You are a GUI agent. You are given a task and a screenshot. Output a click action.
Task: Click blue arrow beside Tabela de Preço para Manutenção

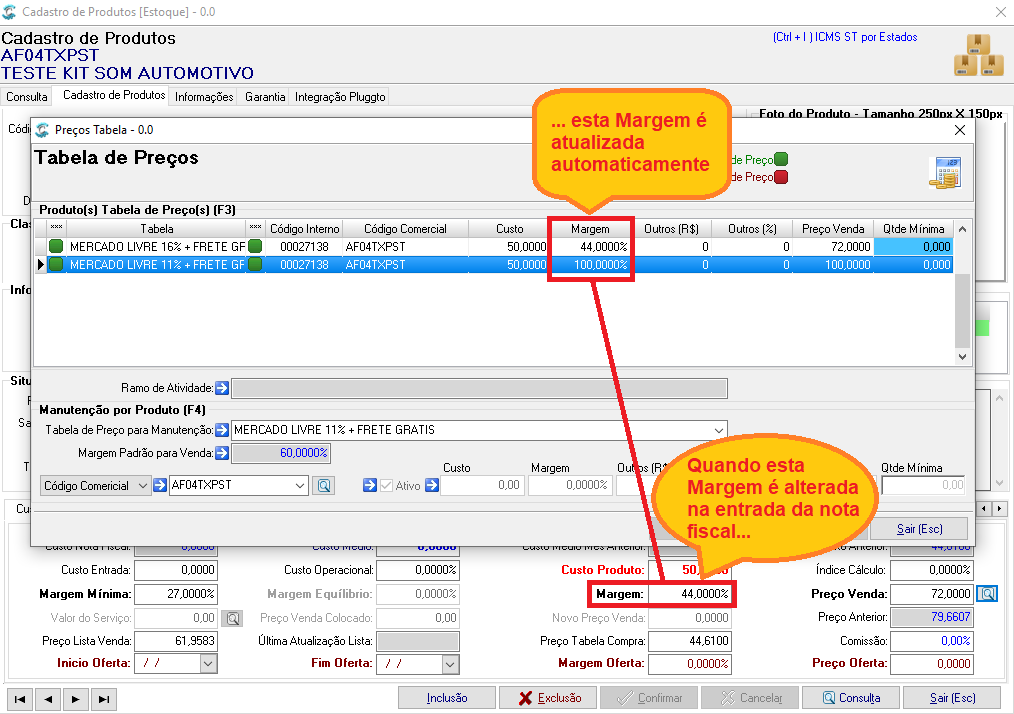click(x=222, y=430)
